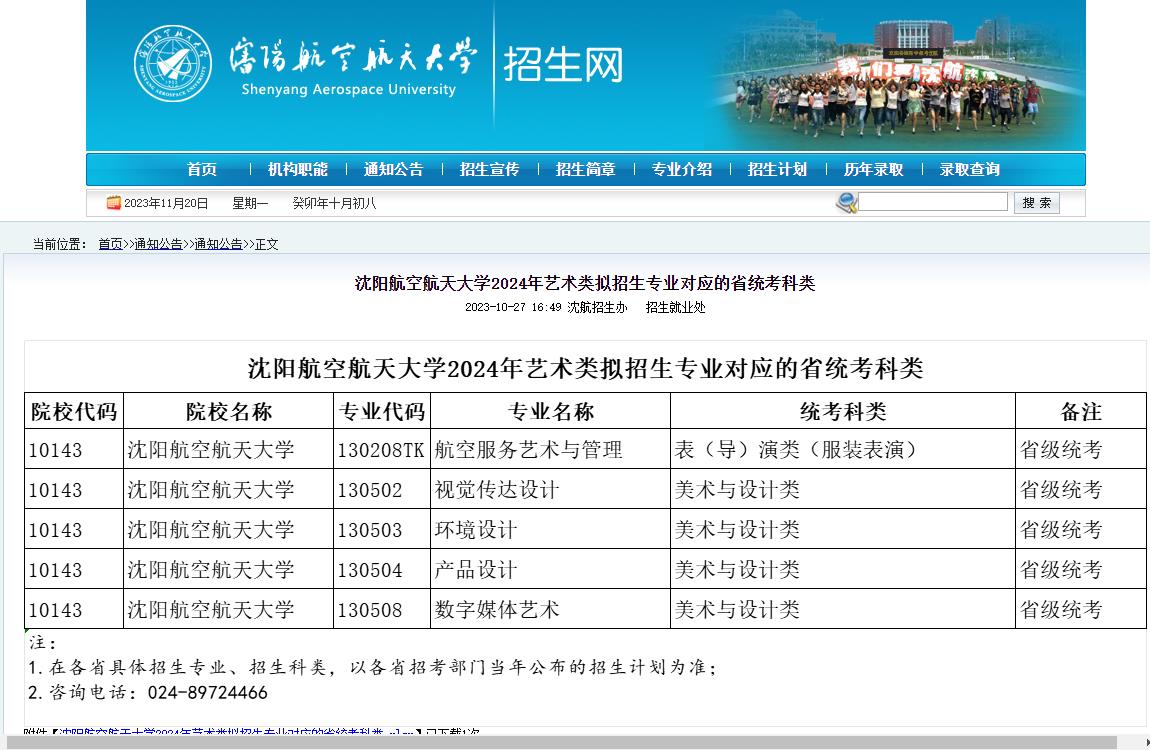Open the 招生宣传 menu item
The height and width of the screenshot is (750, 1150).
coord(490,169)
